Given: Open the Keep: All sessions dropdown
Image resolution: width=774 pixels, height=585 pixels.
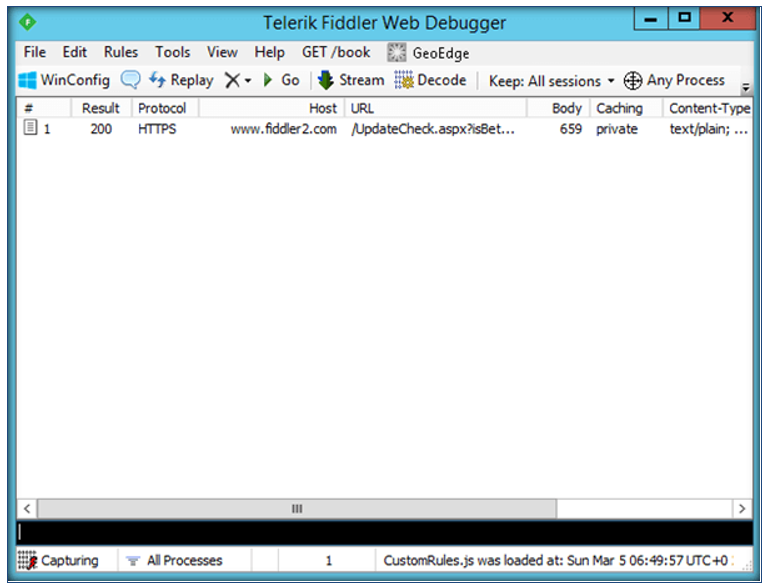Looking at the screenshot, I should click(551, 81).
